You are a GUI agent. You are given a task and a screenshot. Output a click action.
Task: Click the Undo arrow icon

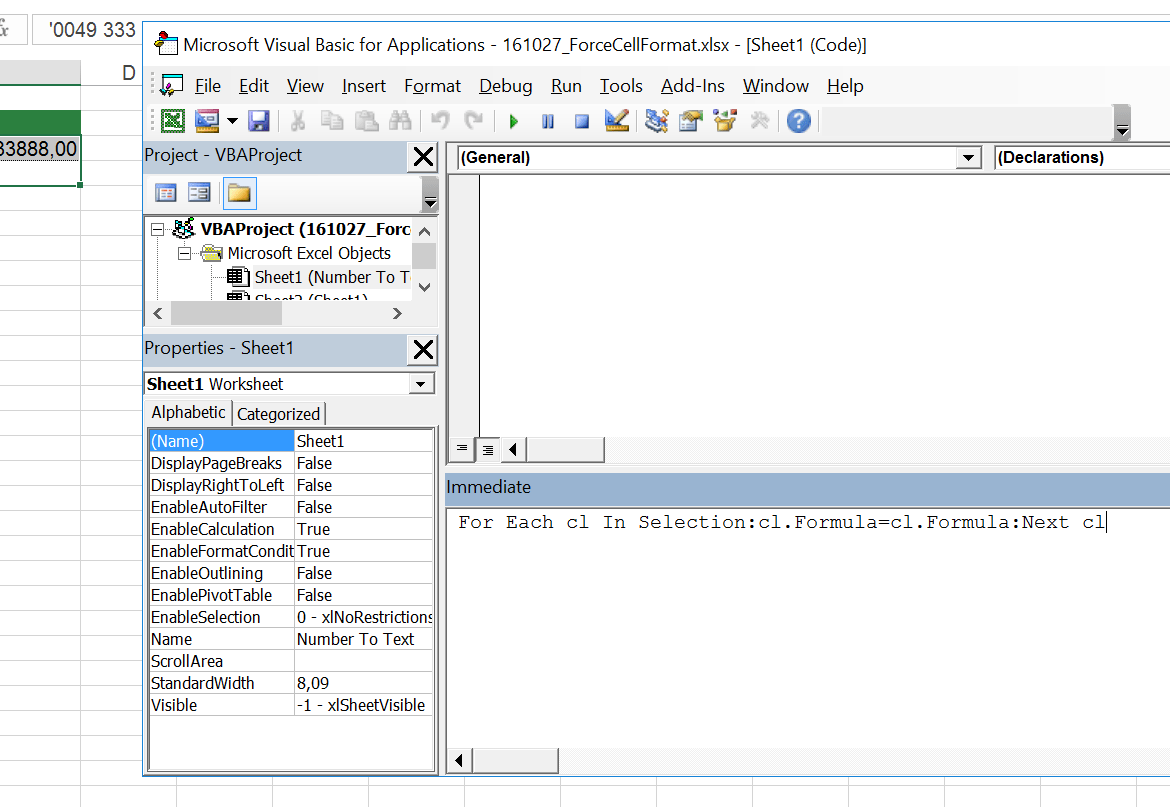point(440,121)
